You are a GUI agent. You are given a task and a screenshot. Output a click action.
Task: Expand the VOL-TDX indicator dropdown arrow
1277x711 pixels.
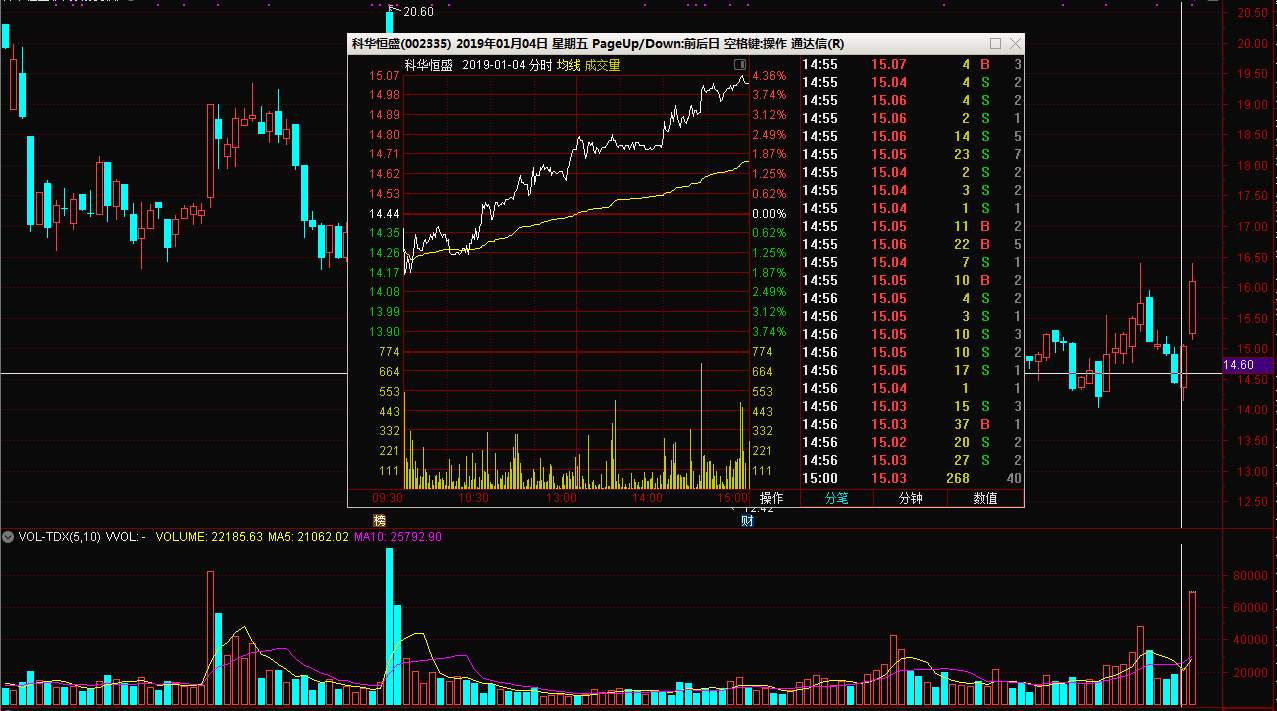(x=8, y=537)
